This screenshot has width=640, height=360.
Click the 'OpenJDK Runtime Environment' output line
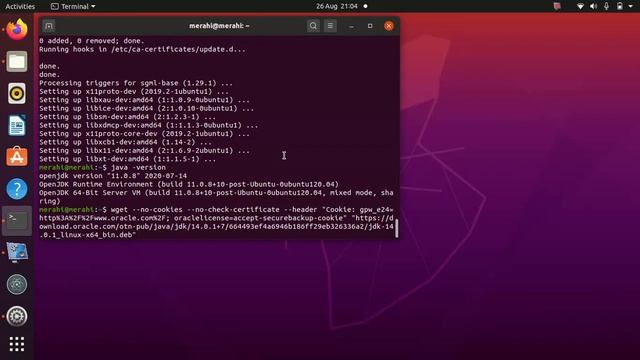click(x=189, y=184)
